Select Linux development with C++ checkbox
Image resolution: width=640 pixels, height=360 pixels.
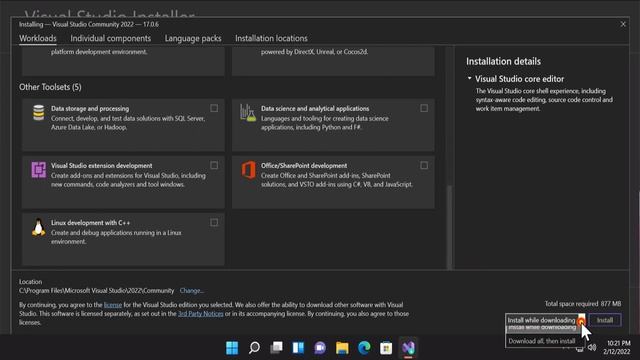coord(214,222)
